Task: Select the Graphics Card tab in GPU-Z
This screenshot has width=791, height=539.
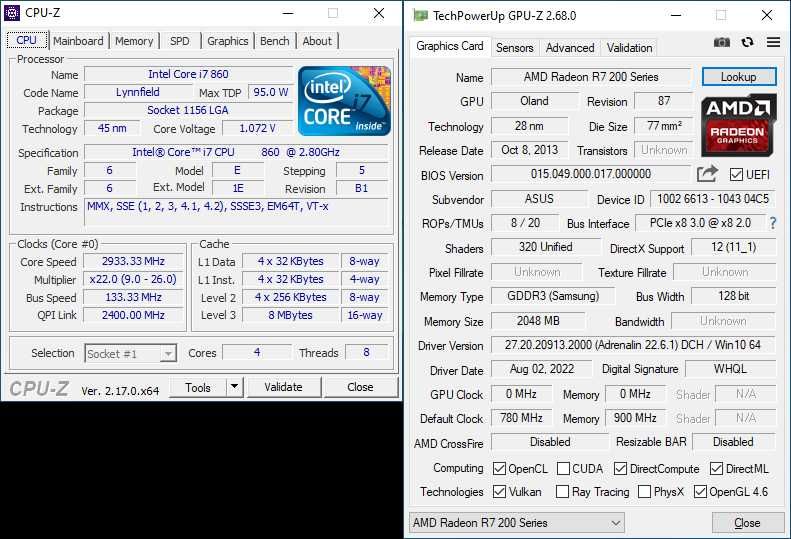Action: tap(449, 46)
